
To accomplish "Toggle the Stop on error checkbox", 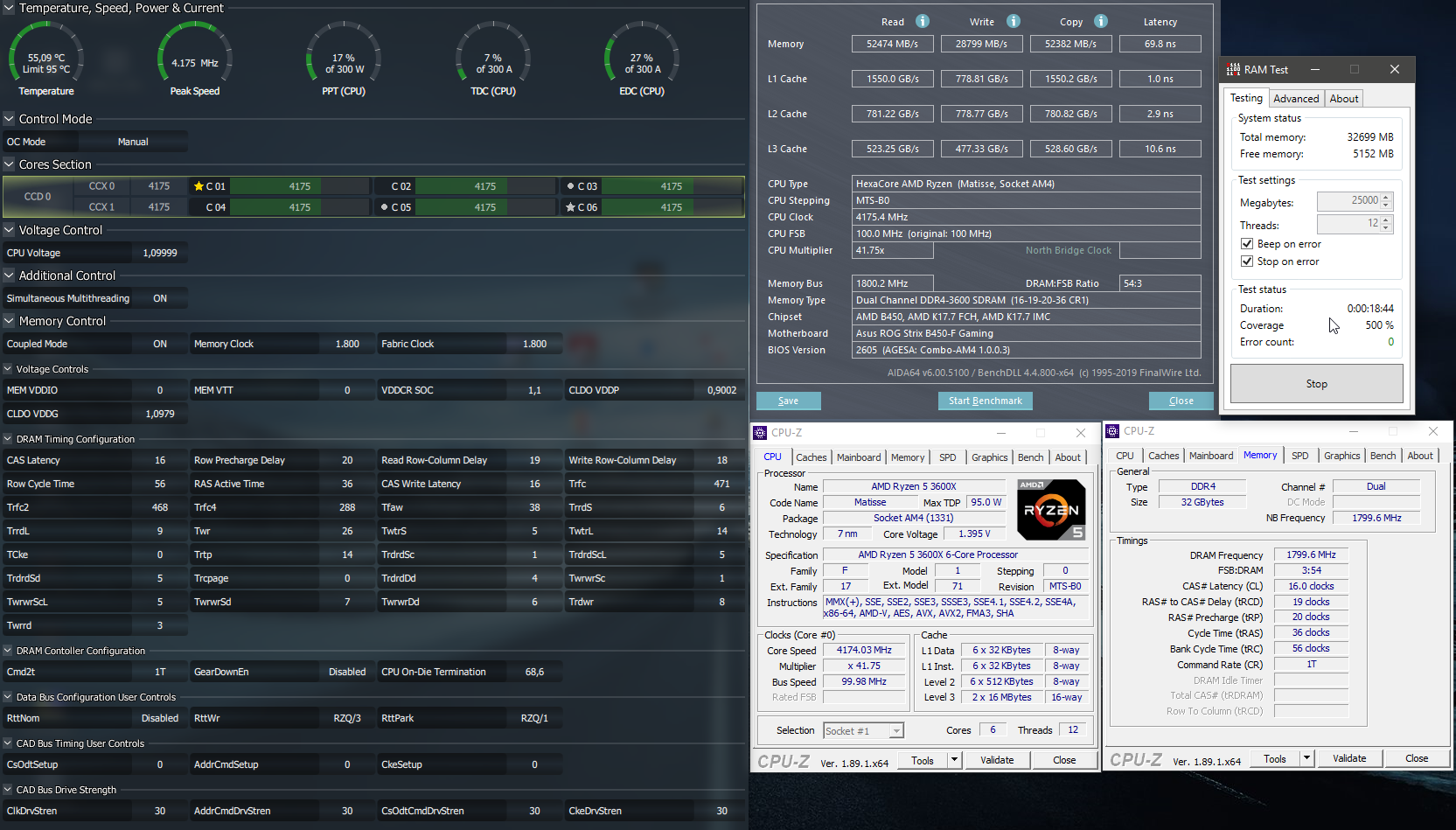I will (1247, 262).
